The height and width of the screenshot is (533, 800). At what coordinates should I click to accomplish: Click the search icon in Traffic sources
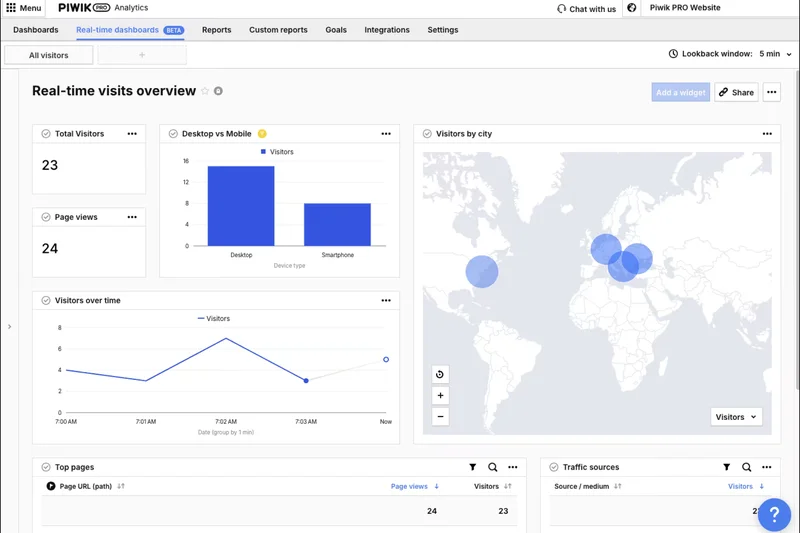(747, 467)
